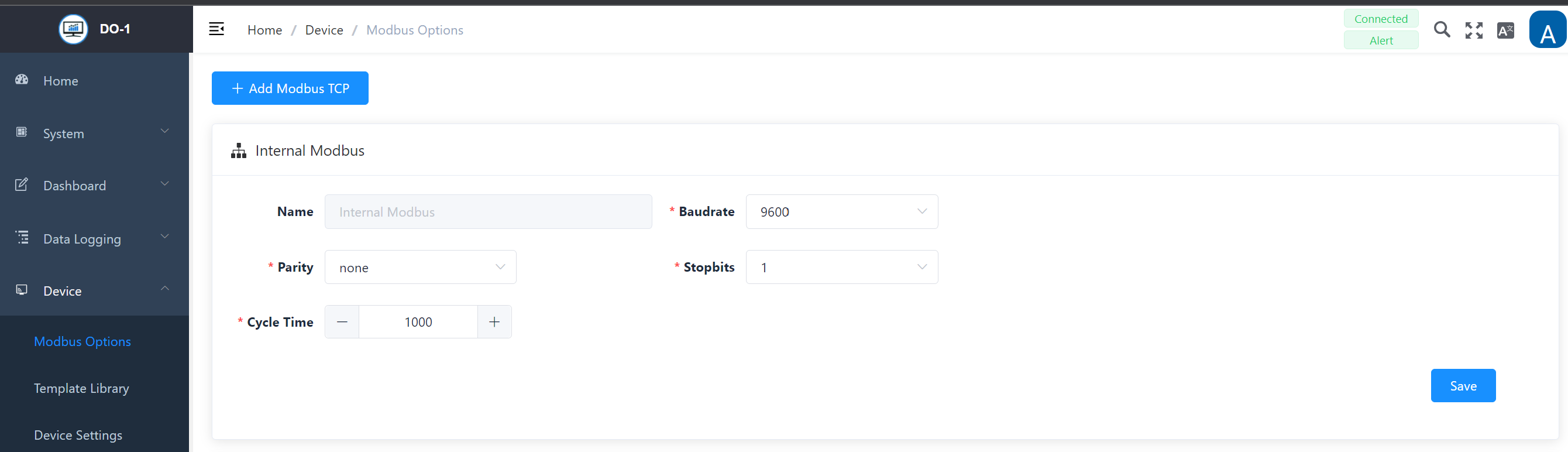Click the user avatar icon
The height and width of the screenshot is (452, 1568).
1547,30
